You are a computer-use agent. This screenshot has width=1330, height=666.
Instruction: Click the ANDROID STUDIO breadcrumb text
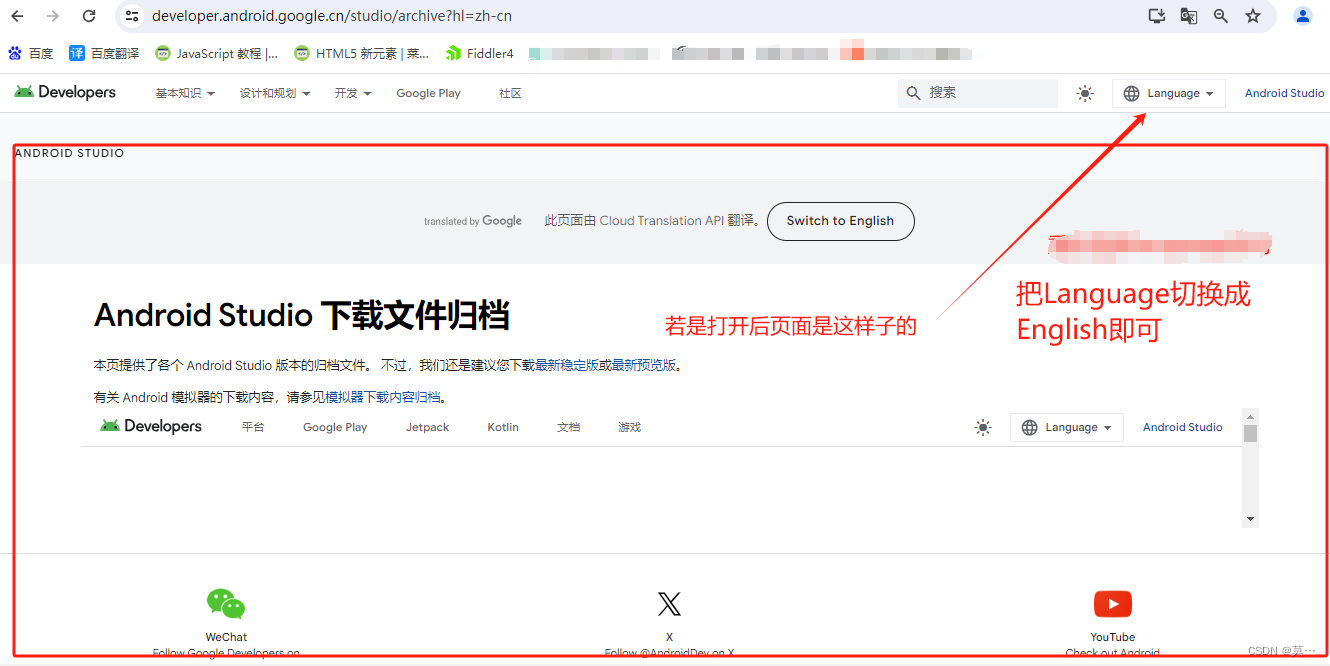click(x=69, y=153)
